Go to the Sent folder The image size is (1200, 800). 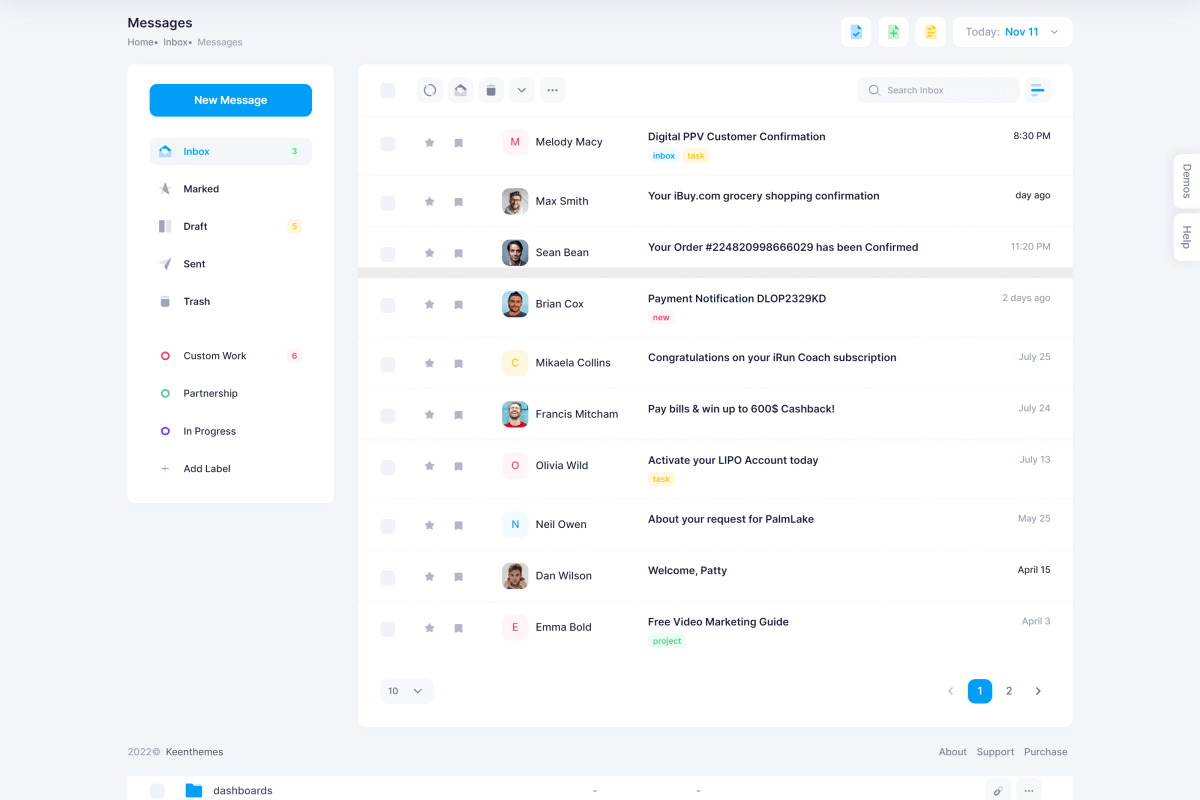coord(194,264)
